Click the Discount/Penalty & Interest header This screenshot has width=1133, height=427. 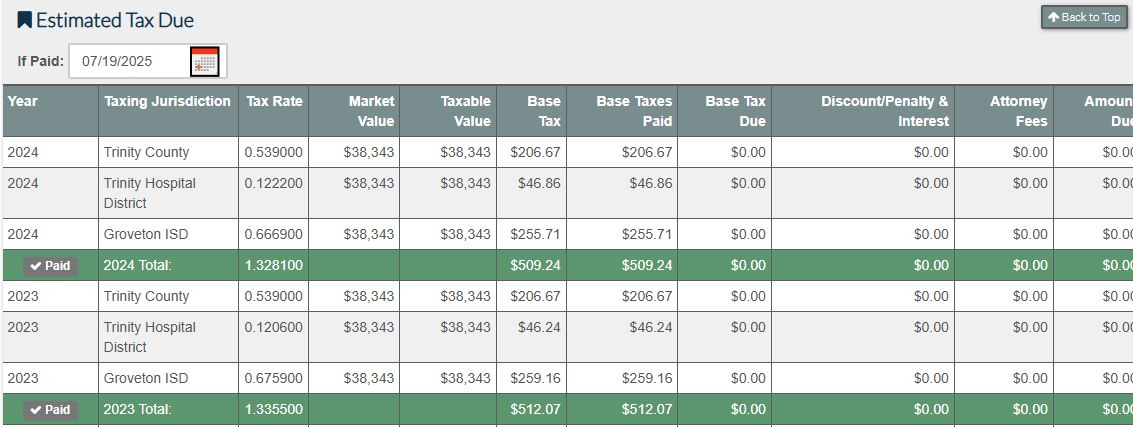click(x=884, y=111)
